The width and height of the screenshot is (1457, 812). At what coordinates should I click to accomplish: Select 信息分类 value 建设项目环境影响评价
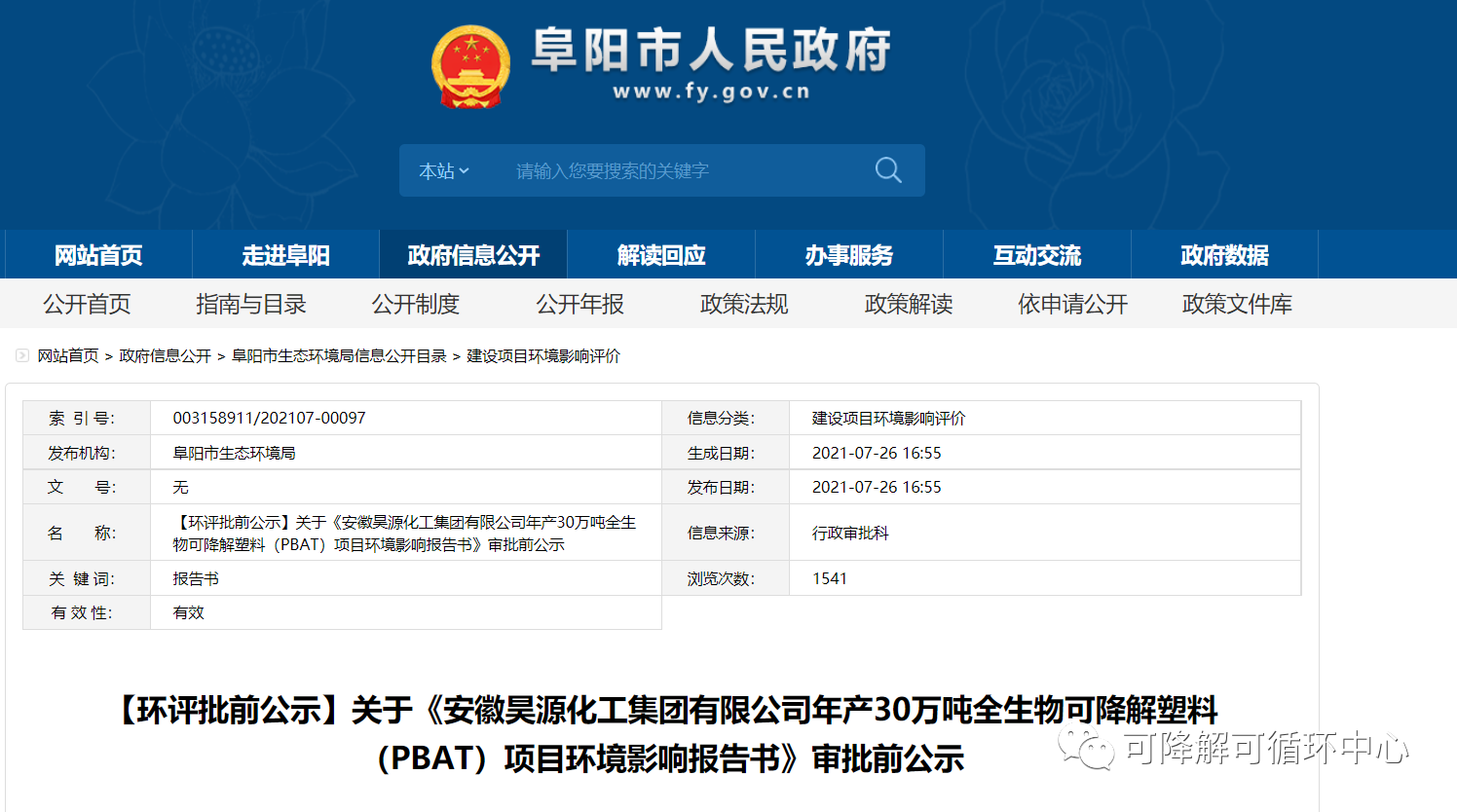889,418
